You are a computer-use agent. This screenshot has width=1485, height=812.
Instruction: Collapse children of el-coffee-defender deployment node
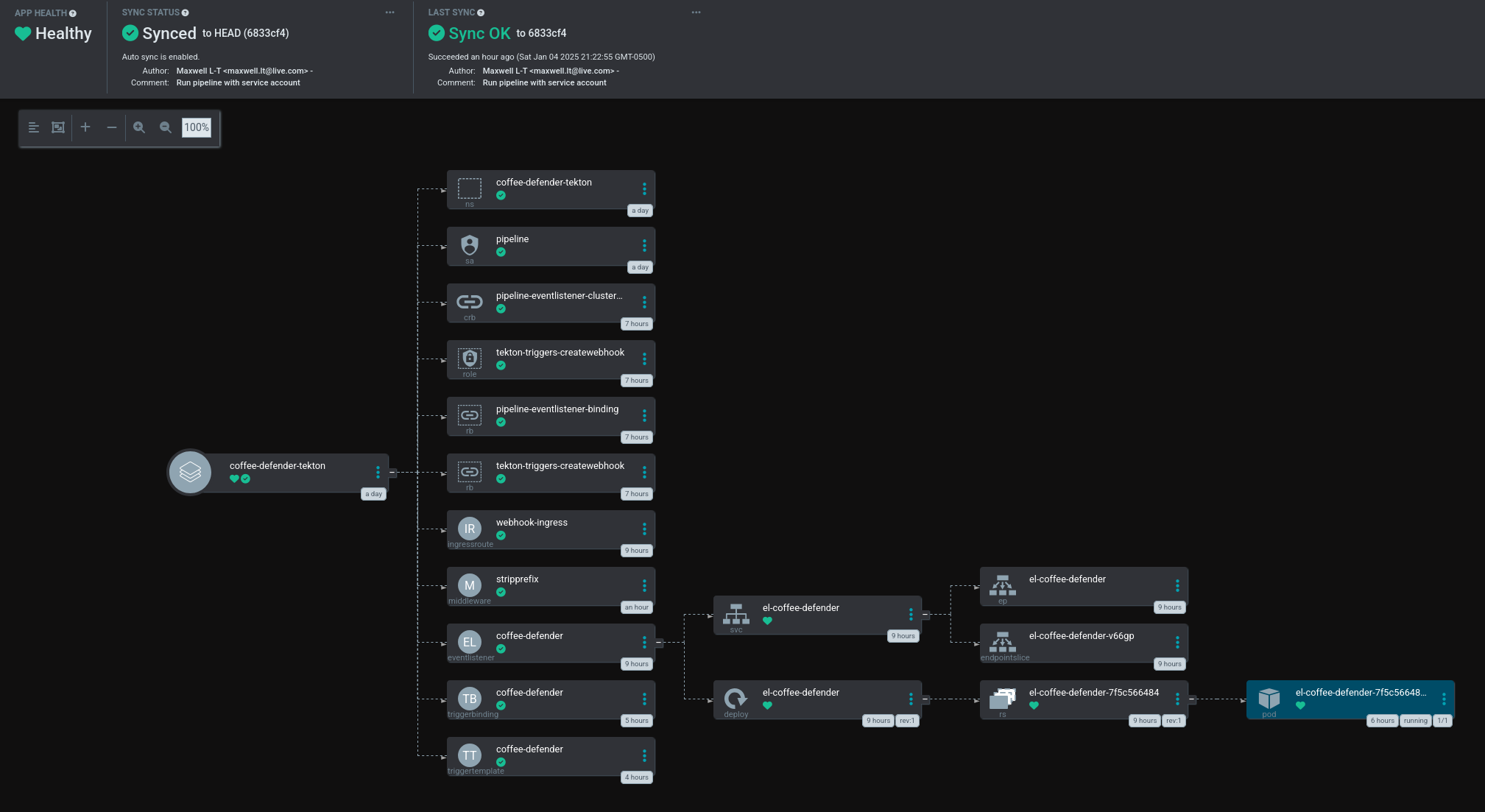click(x=925, y=699)
